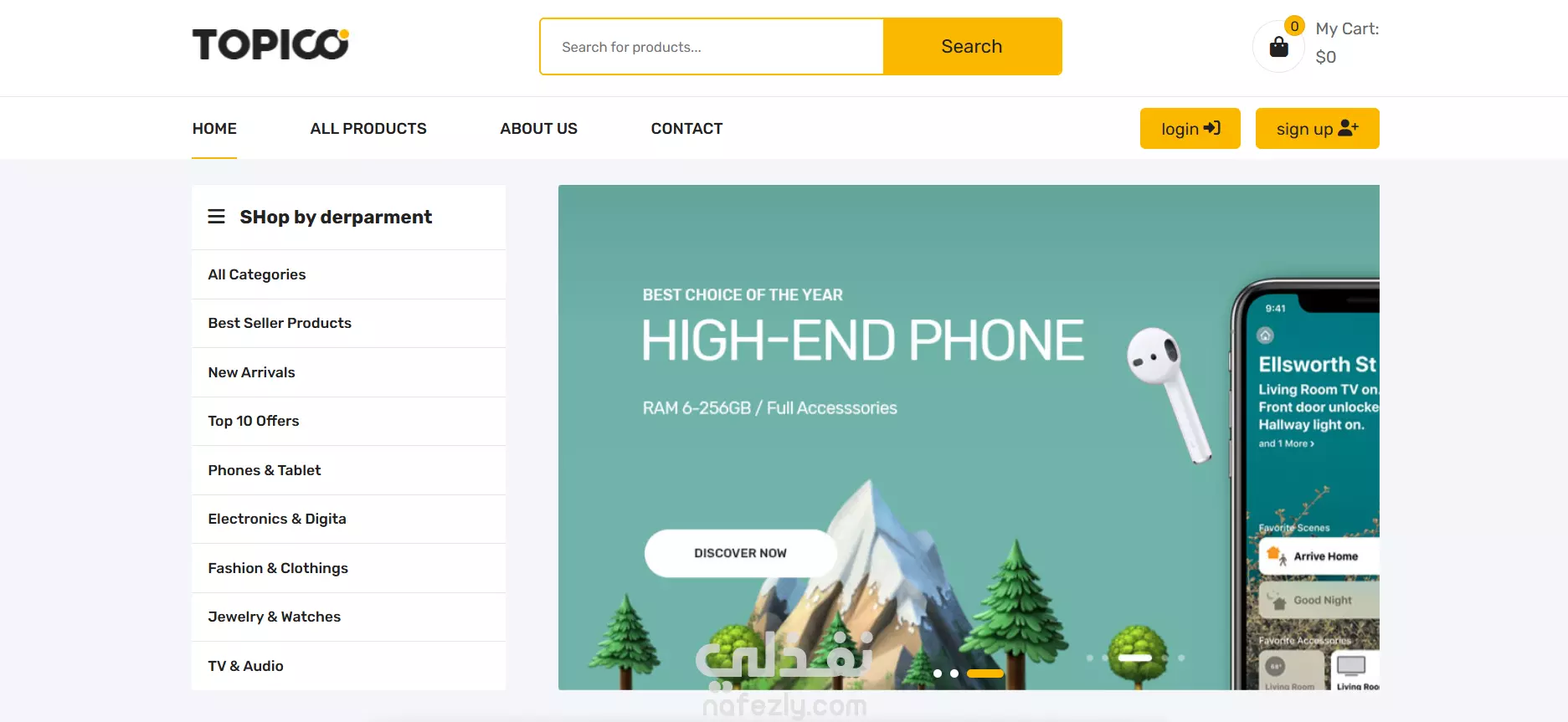The width and height of the screenshot is (1568, 722).
Task: Open the CONTACT page
Action: pyautogui.click(x=686, y=129)
